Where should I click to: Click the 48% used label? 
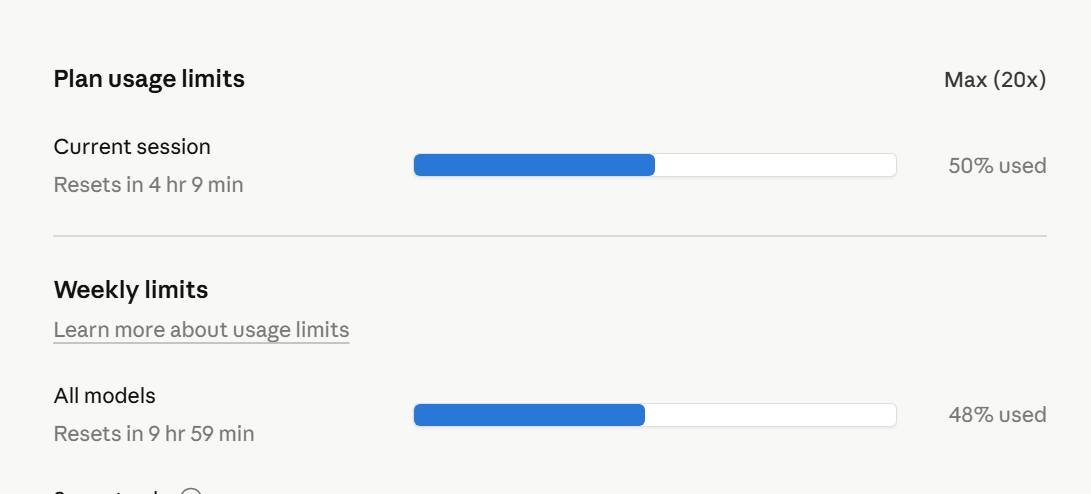coord(997,415)
